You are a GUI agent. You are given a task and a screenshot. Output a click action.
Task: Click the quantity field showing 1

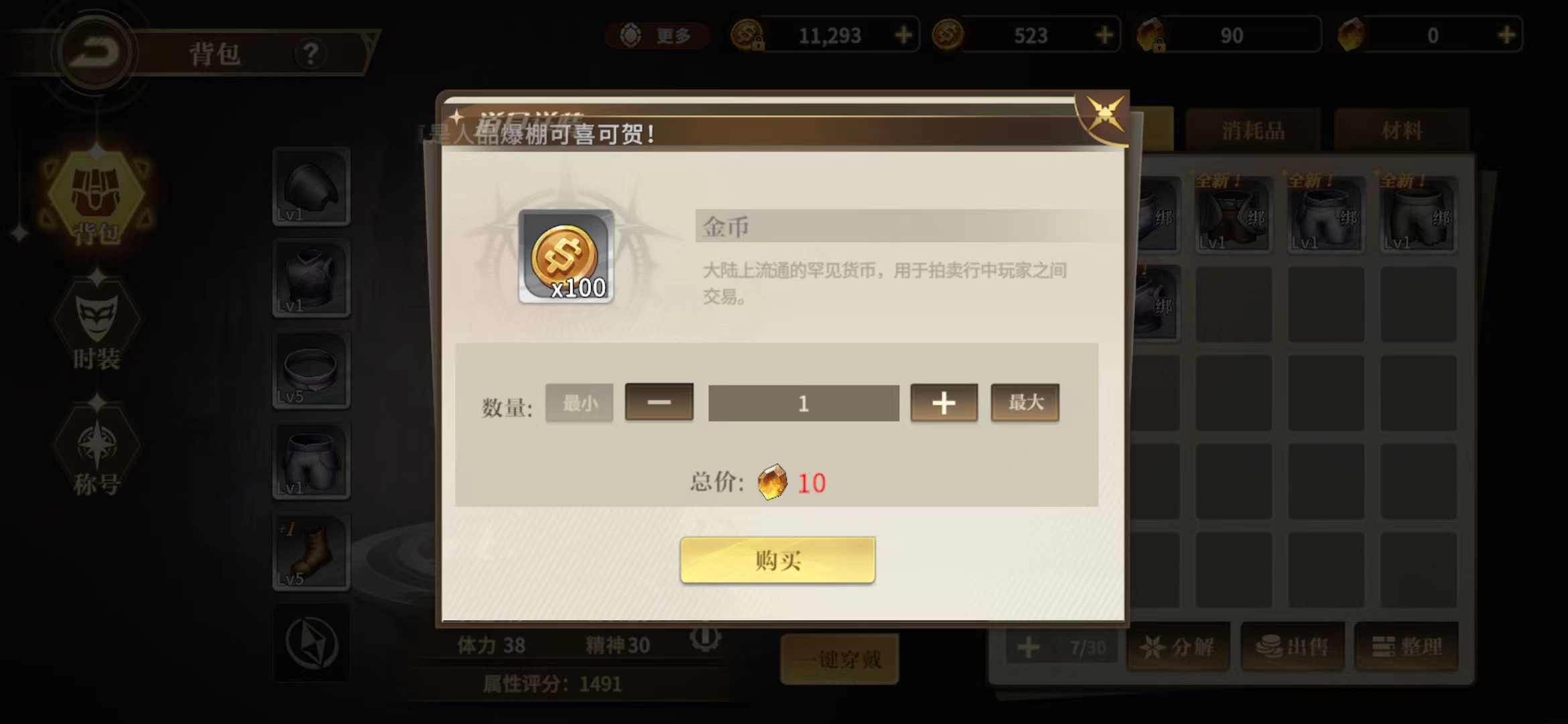(x=803, y=403)
